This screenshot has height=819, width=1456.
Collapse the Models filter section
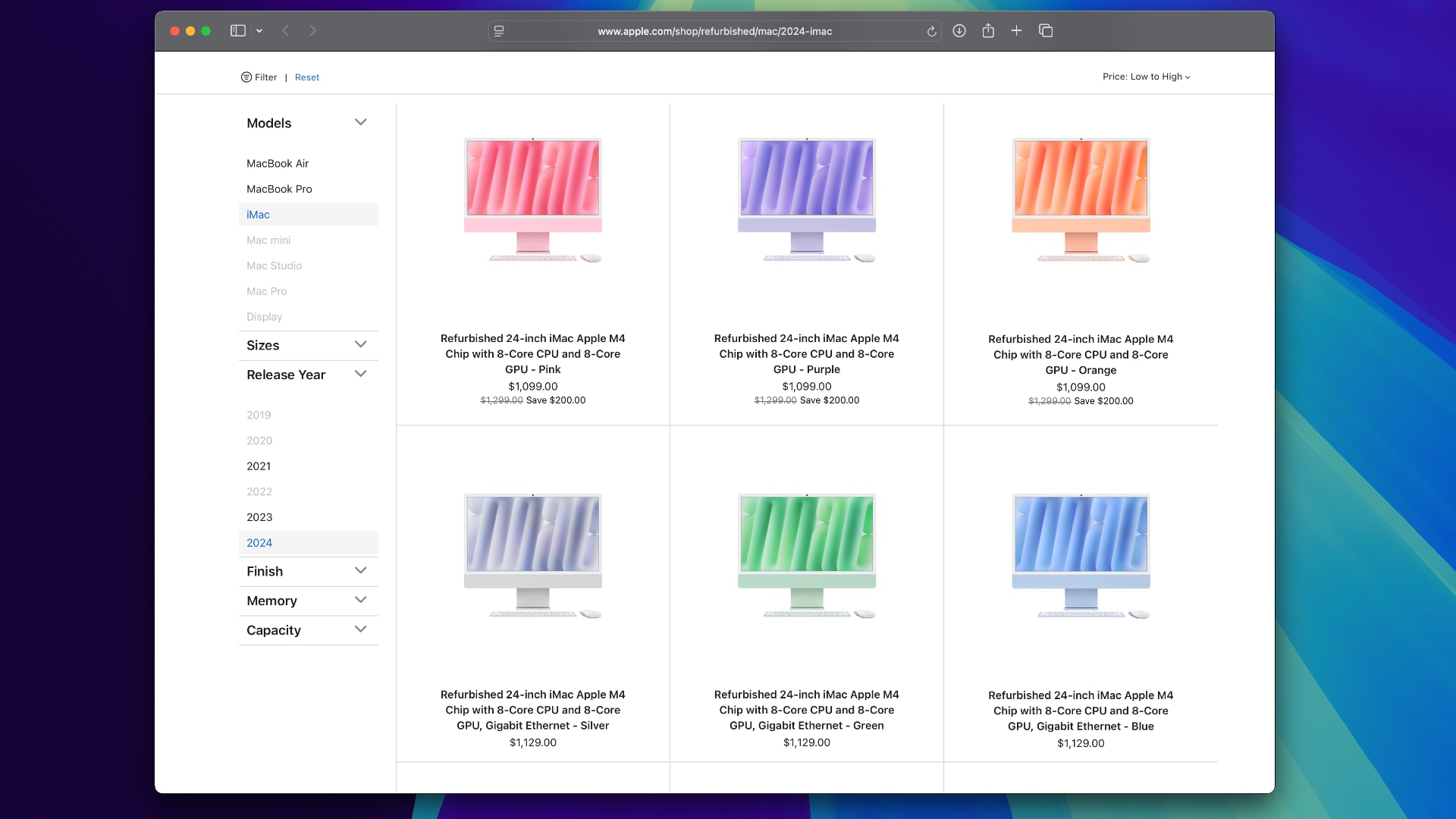click(308, 123)
